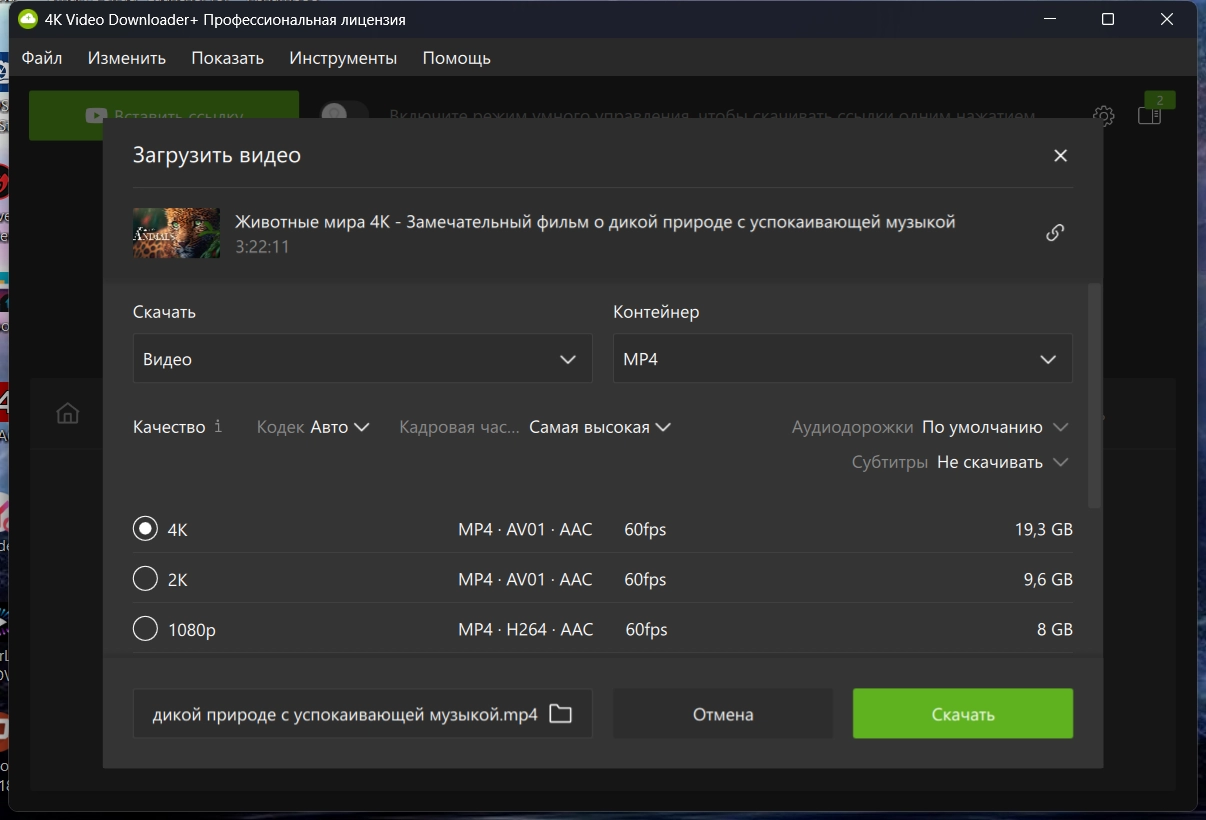The height and width of the screenshot is (820, 1206).
Task: Click the quality info icon
Action: [218, 426]
